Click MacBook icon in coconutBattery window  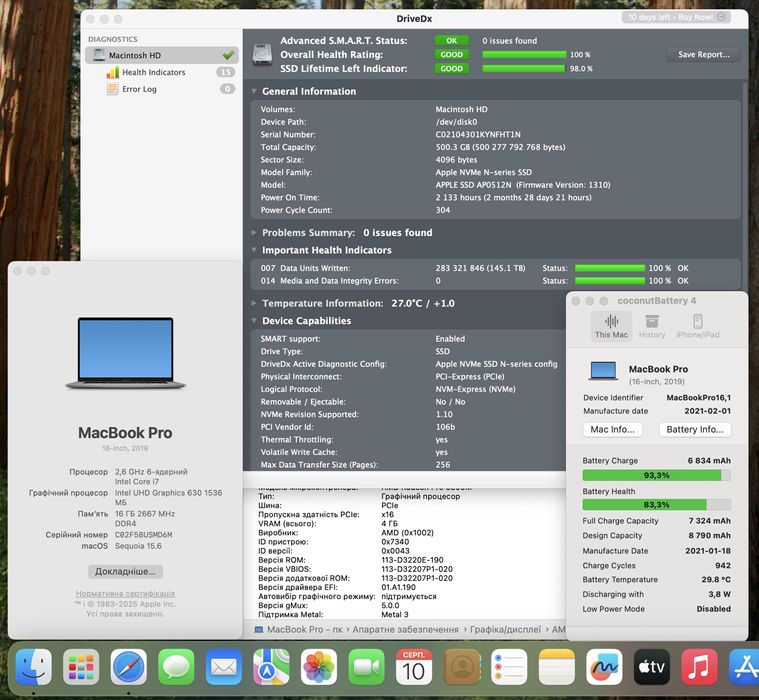pyautogui.click(x=603, y=371)
